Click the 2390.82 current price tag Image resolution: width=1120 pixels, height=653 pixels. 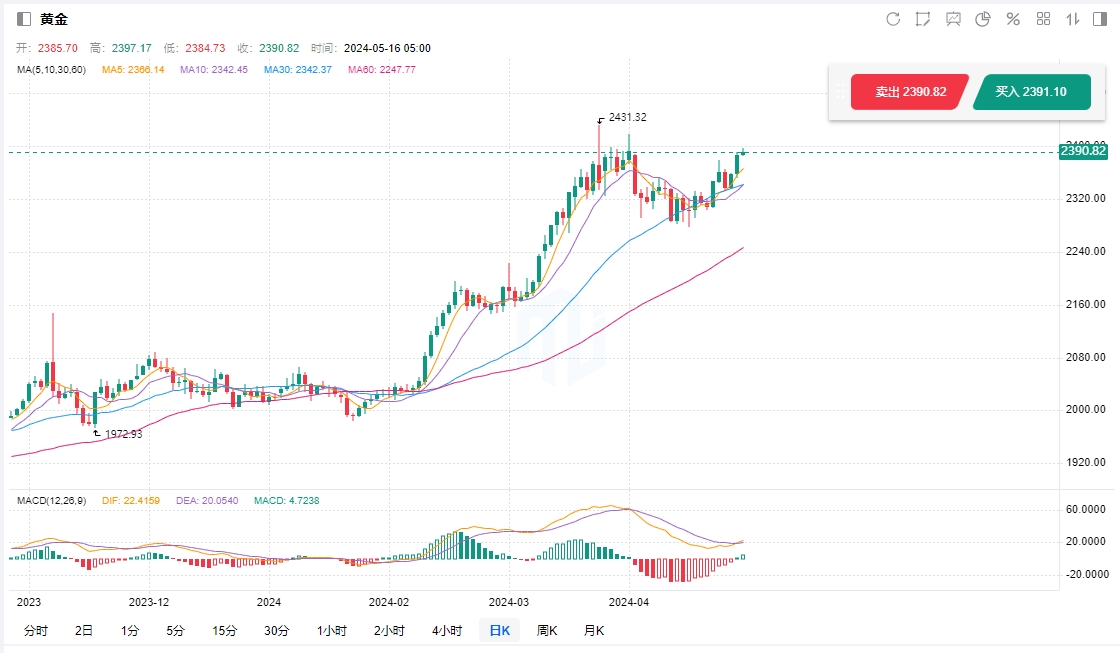(x=1082, y=151)
